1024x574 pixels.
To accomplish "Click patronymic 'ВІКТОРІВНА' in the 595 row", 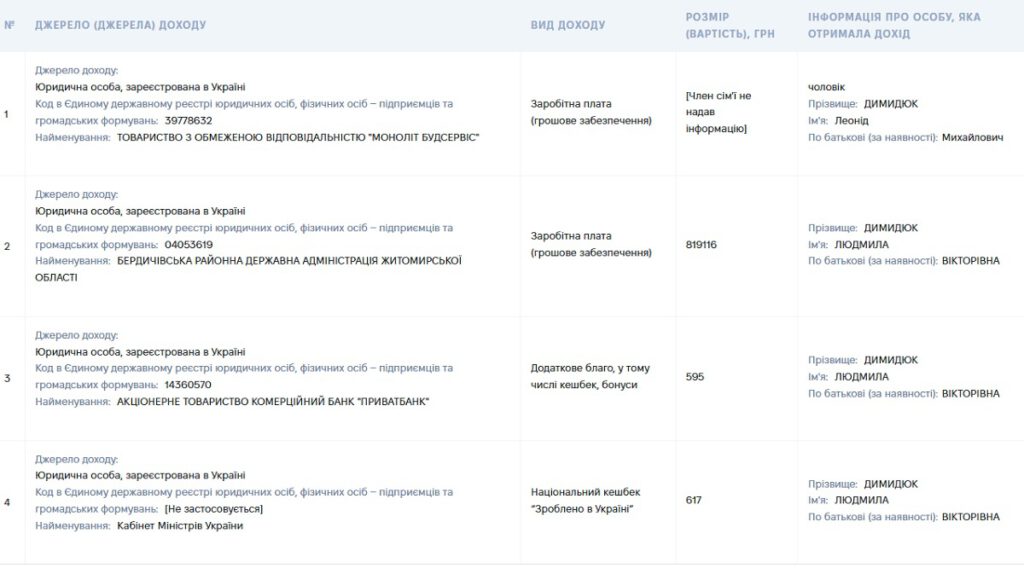I will point(970,394).
